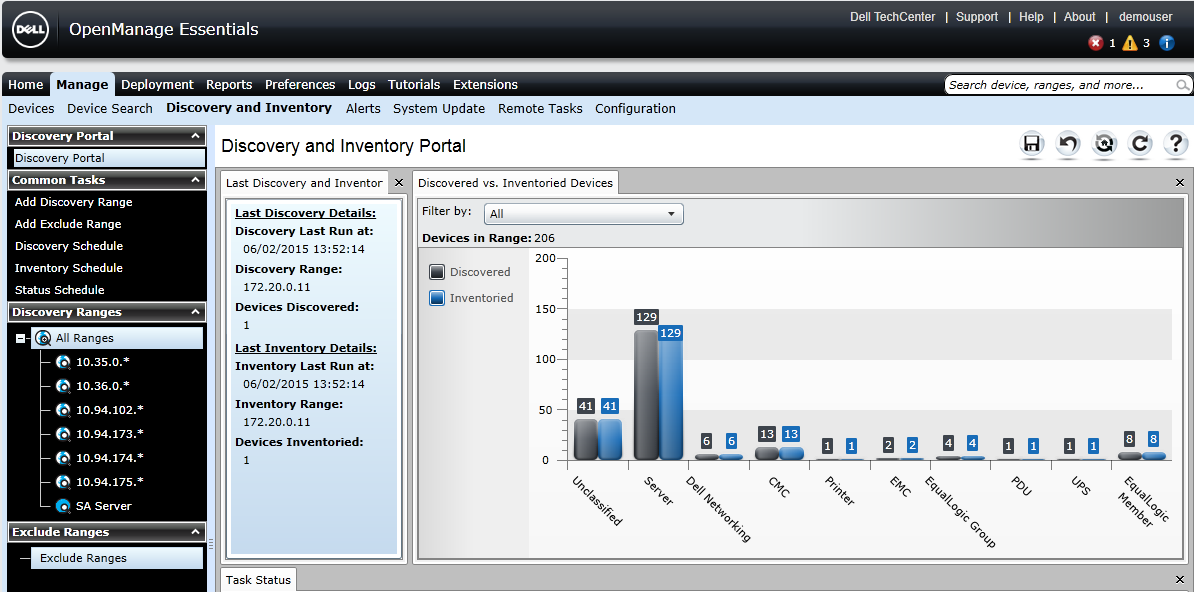Open the Tutorials menu tab
The width and height of the screenshot is (1194, 592).
[414, 85]
